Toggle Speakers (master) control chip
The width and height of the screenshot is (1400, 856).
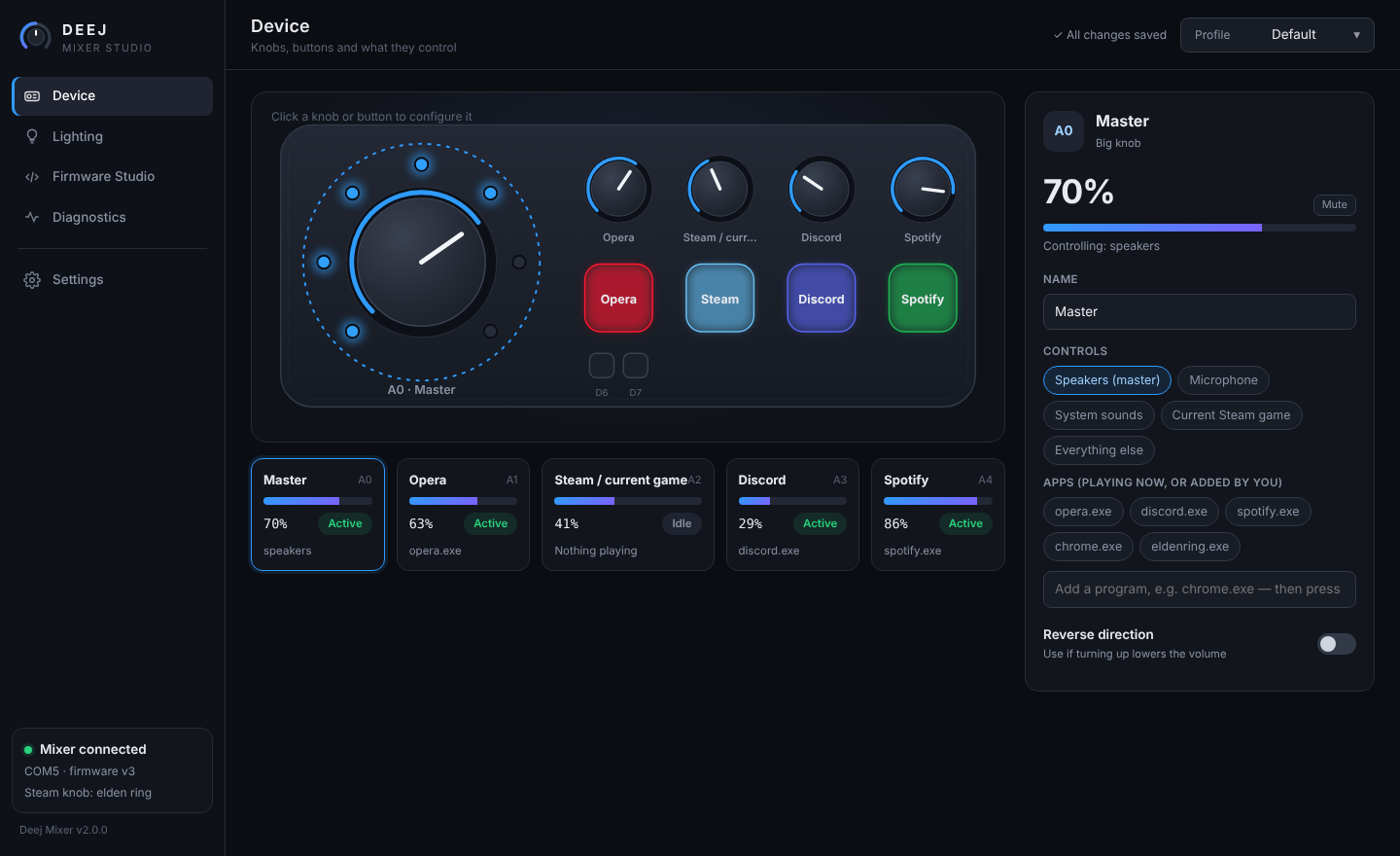pos(1107,380)
